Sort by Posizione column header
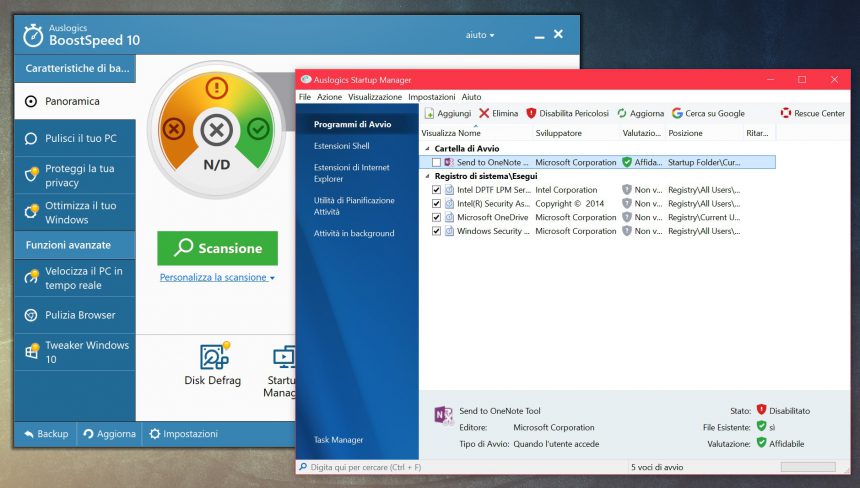The width and height of the screenshot is (860, 488). 704,133
